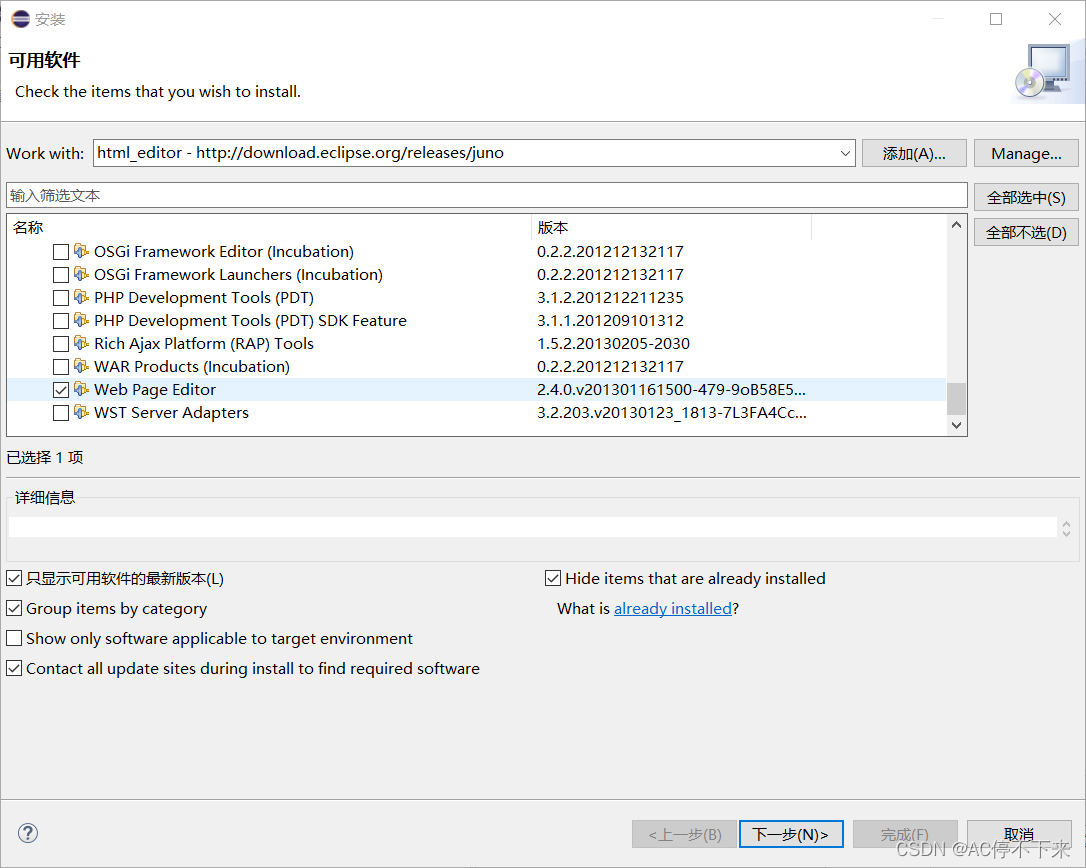Screen dimensions: 1086x868
Task: Click 全部不选(D) to deselect all
Action: pos(1026,232)
